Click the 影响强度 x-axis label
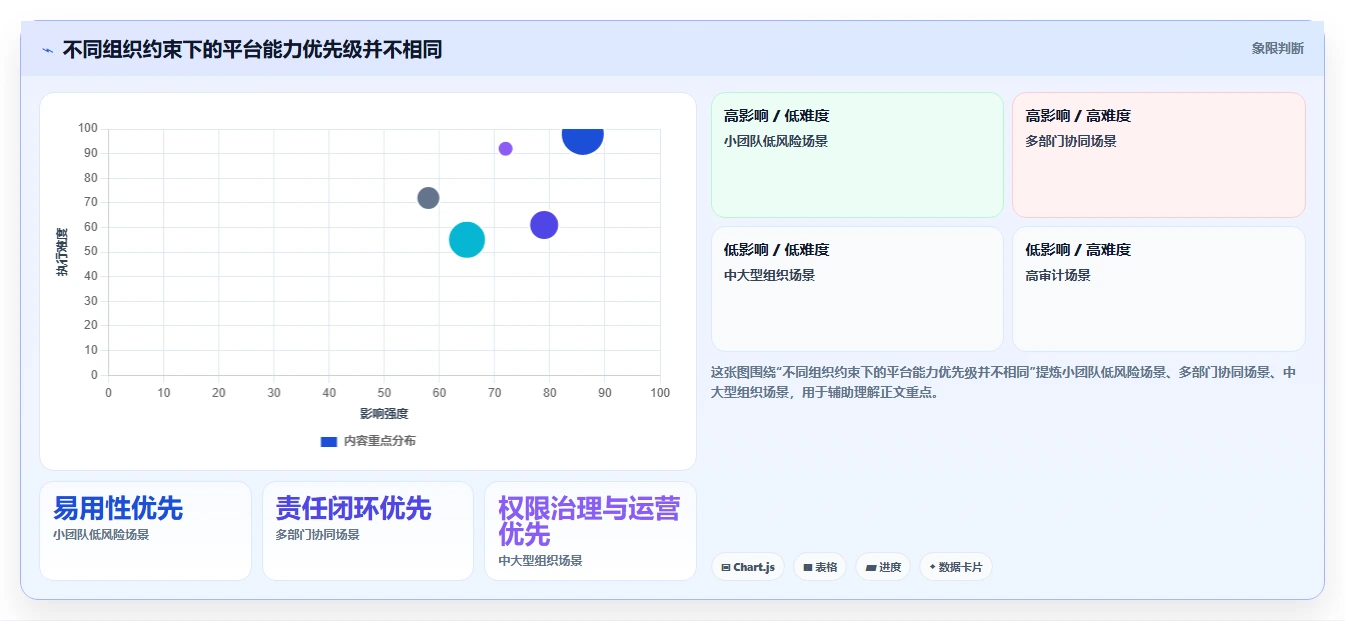Image resolution: width=1345 pixels, height=621 pixels. tap(384, 413)
